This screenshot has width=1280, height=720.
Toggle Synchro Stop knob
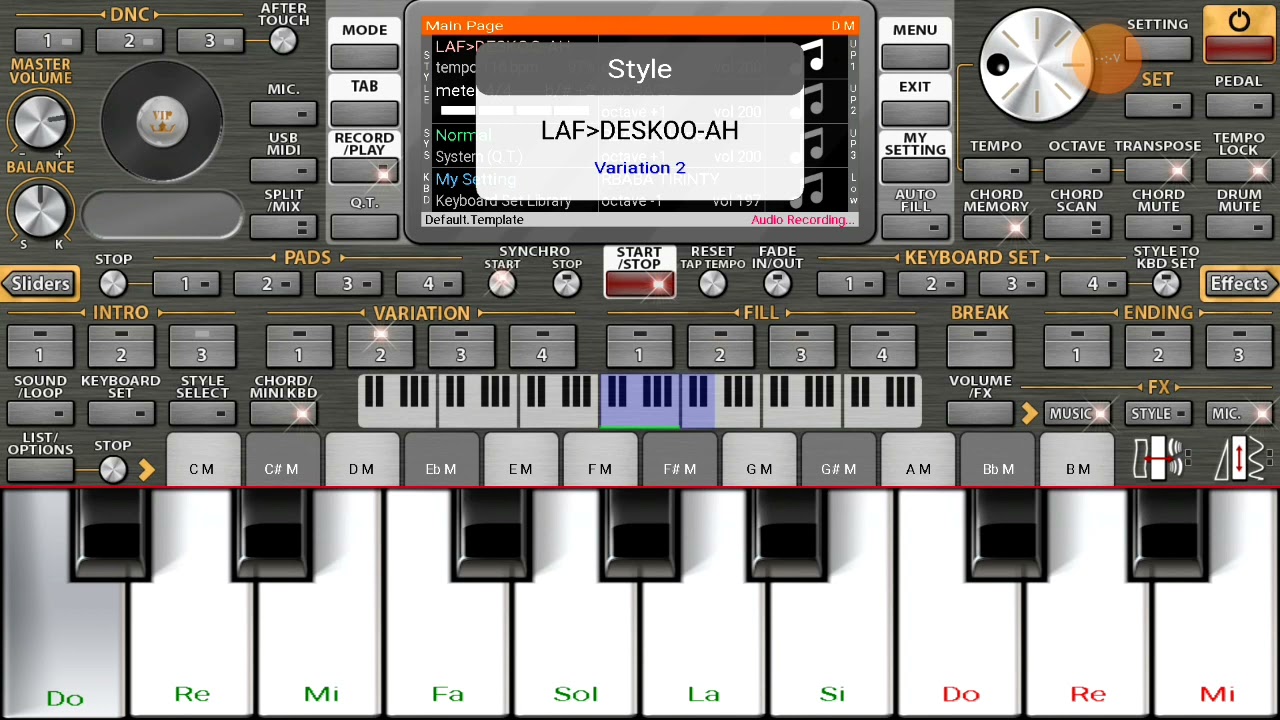click(x=567, y=284)
